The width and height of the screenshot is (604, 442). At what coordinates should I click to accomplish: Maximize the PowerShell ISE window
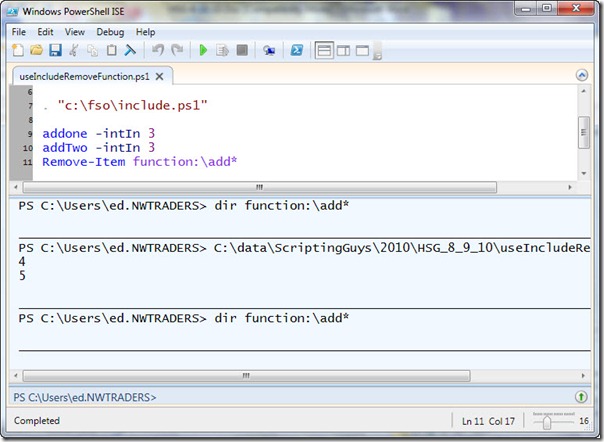tap(547, 8)
